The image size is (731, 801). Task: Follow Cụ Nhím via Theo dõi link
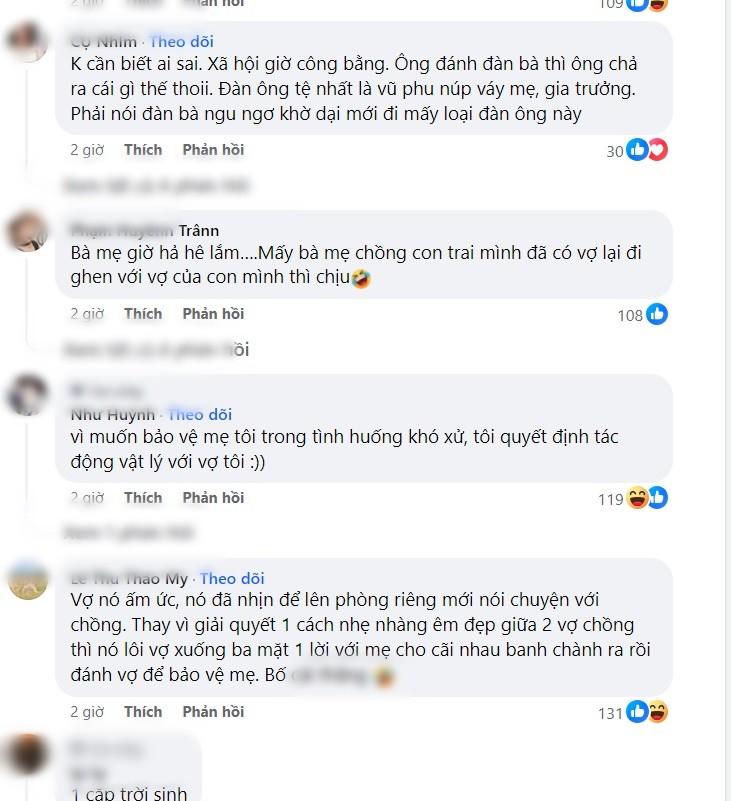182,42
